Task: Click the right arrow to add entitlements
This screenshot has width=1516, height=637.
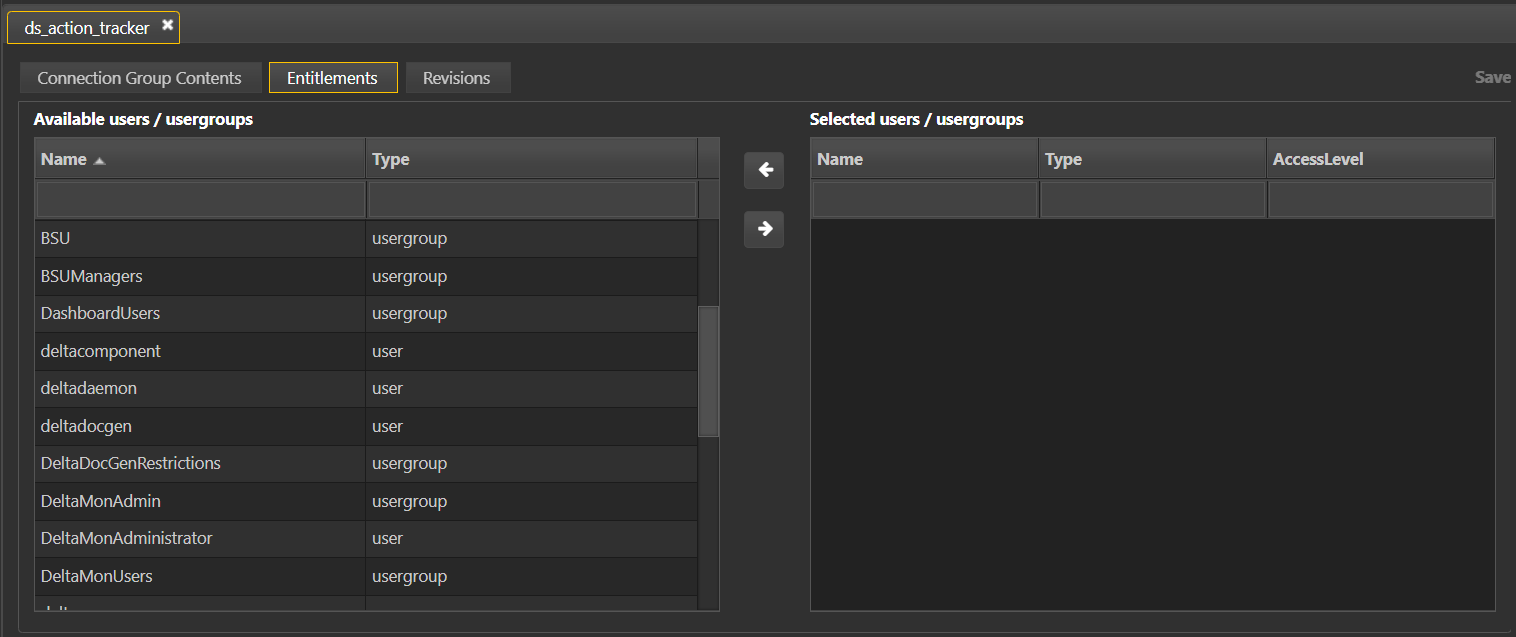Action: [x=763, y=229]
